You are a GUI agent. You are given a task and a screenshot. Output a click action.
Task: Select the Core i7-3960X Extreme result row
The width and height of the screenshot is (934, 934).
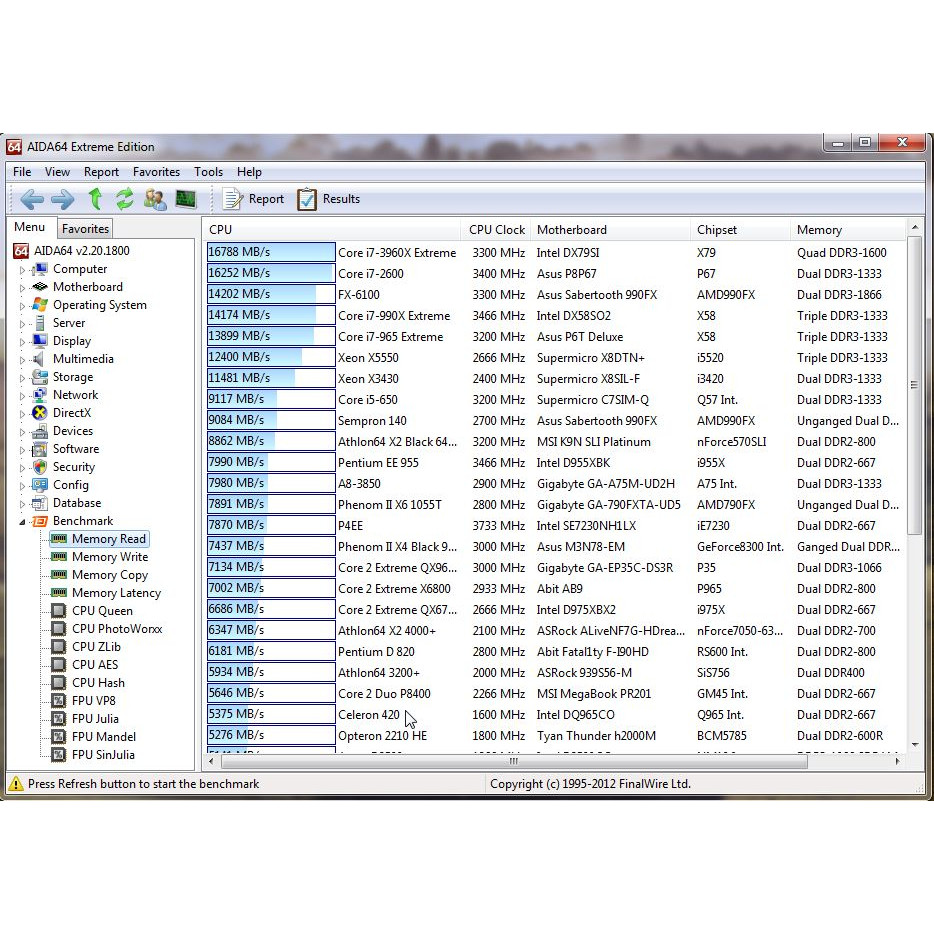click(396, 253)
